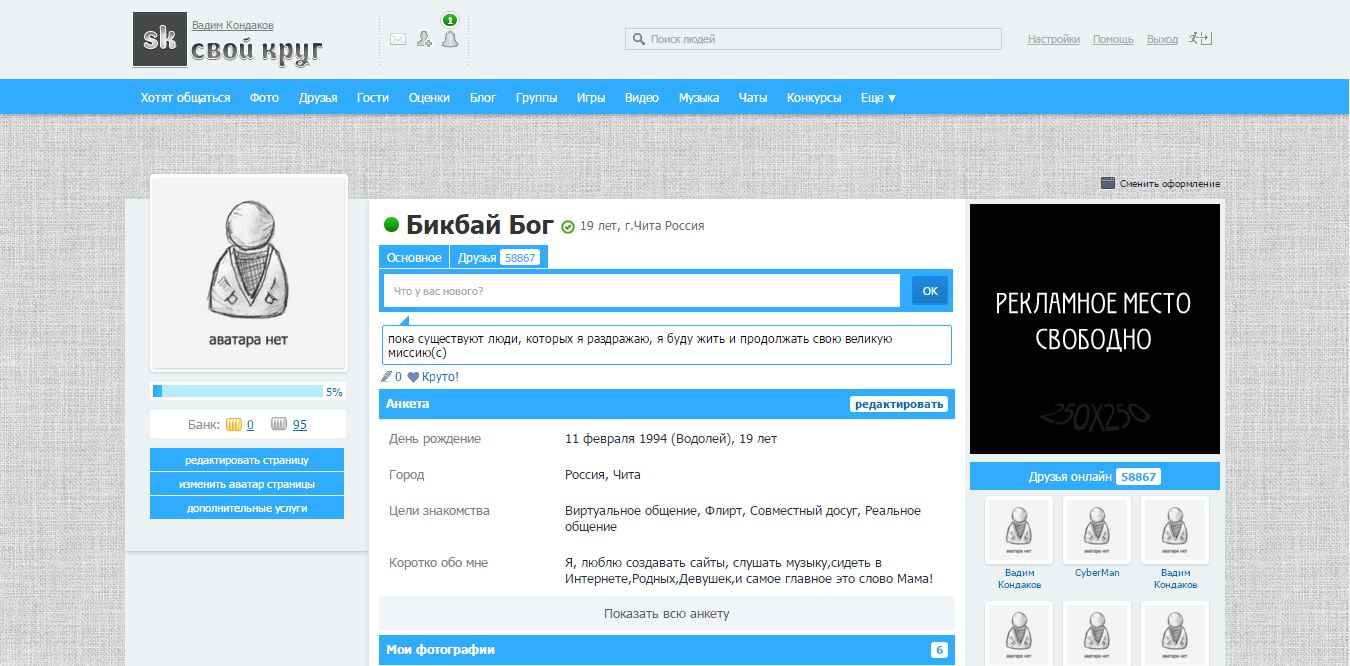Expand the Еще menu dropdown
The width and height of the screenshot is (1350, 666).
click(878, 98)
